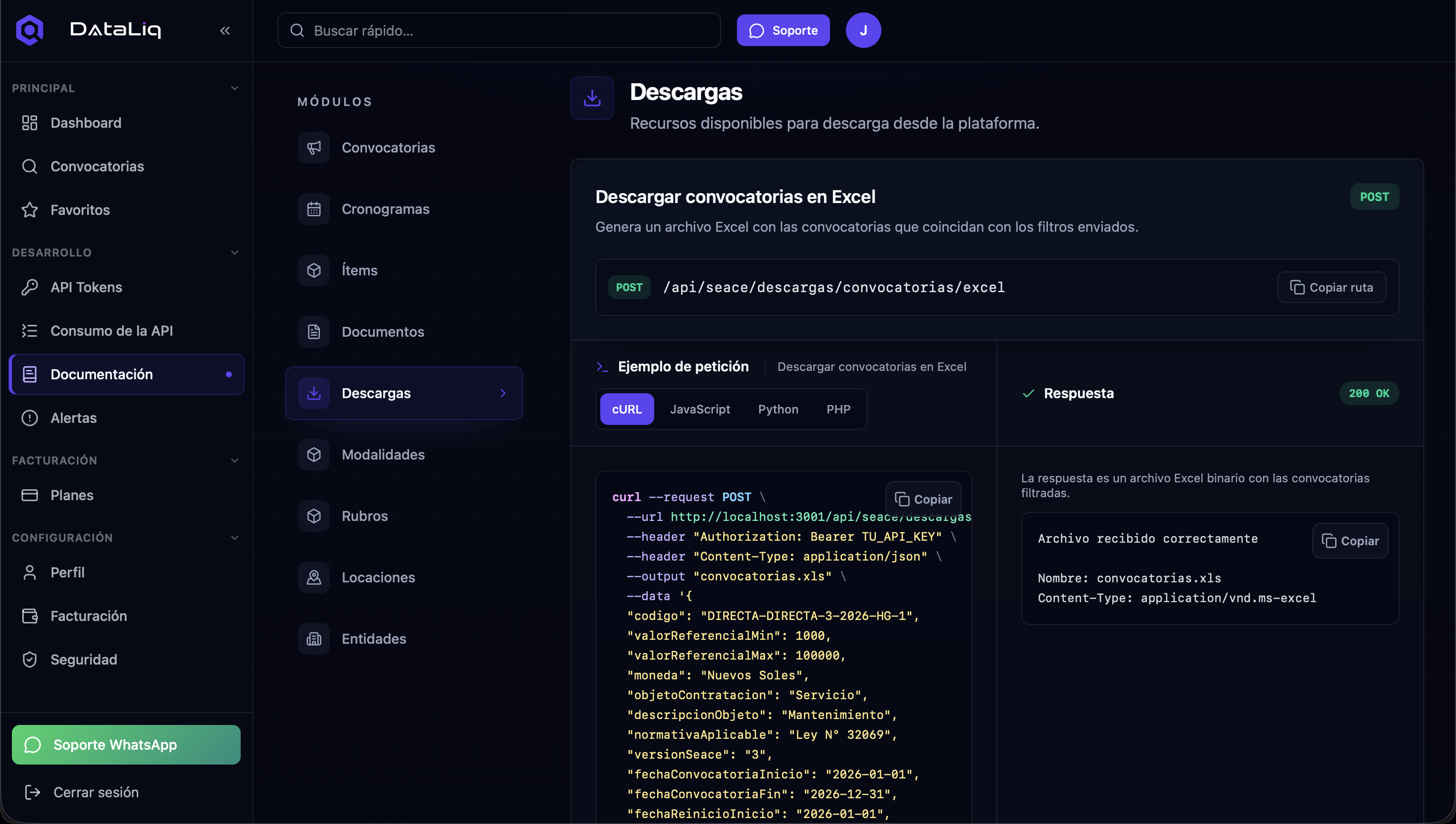Click the Documentos file module icon
Image resolution: width=1456 pixels, height=824 pixels.
[x=314, y=332]
